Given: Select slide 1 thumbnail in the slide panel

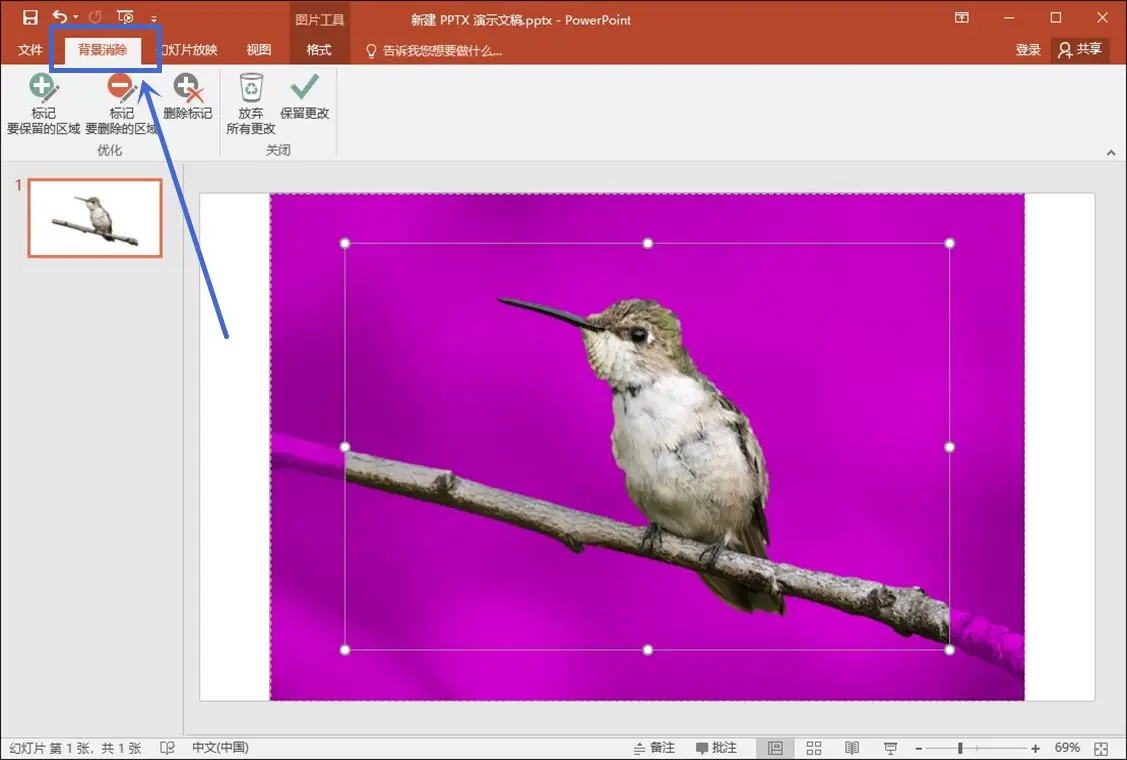Looking at the screenshot, I should click(95, 218).
